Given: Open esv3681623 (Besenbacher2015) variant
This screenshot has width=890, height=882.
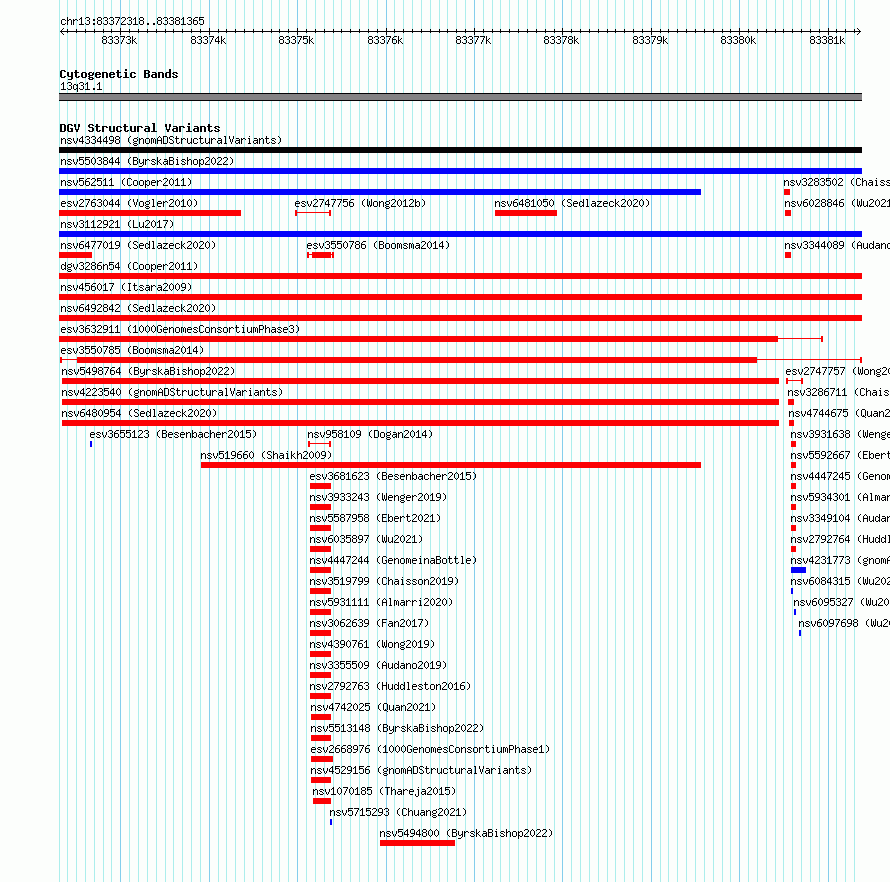Looking at the screenshot, I should [x=393, y=476].
